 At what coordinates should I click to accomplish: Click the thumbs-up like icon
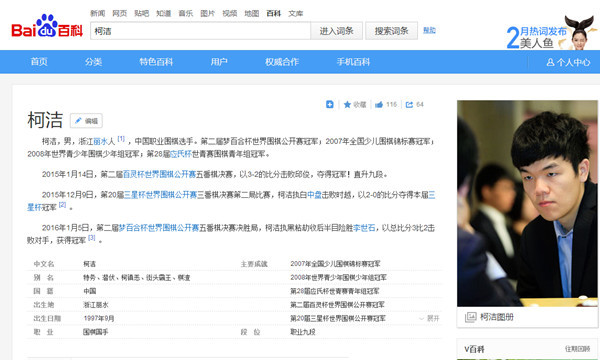pos(379,104)
